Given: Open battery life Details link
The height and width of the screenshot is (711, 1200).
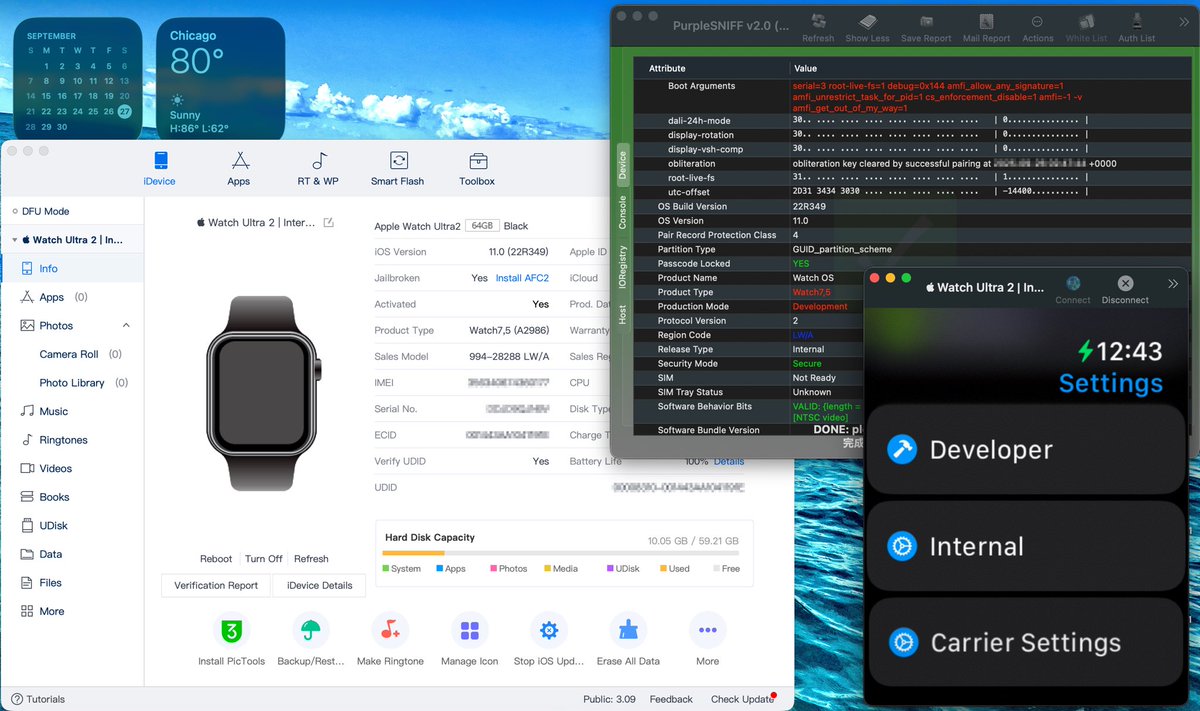Looking at the screenshot, I should coord(729,461).
